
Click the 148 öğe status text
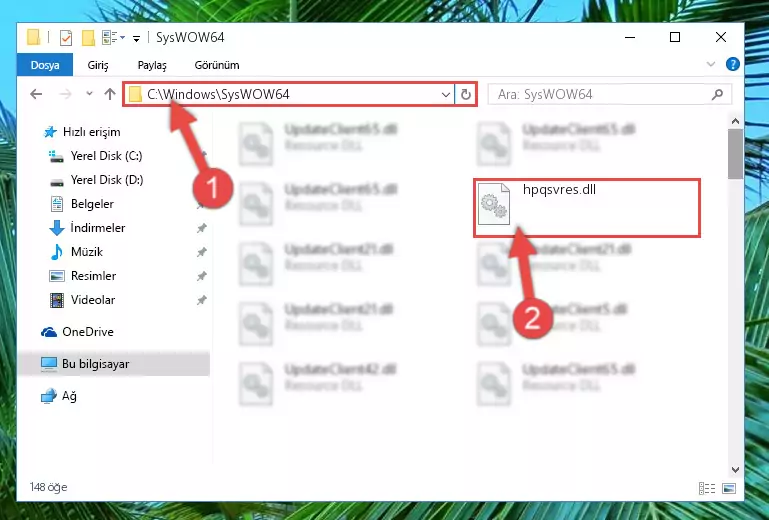coord(48,487)
